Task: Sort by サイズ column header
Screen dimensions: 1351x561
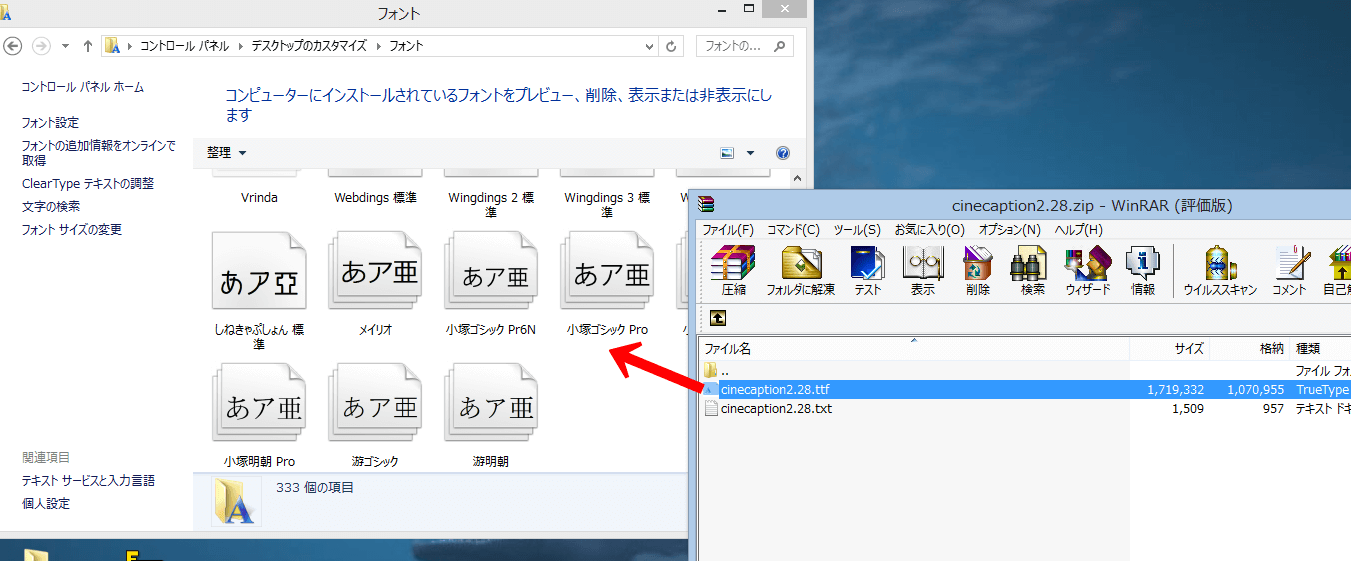Action: (x=1170, y=349)
